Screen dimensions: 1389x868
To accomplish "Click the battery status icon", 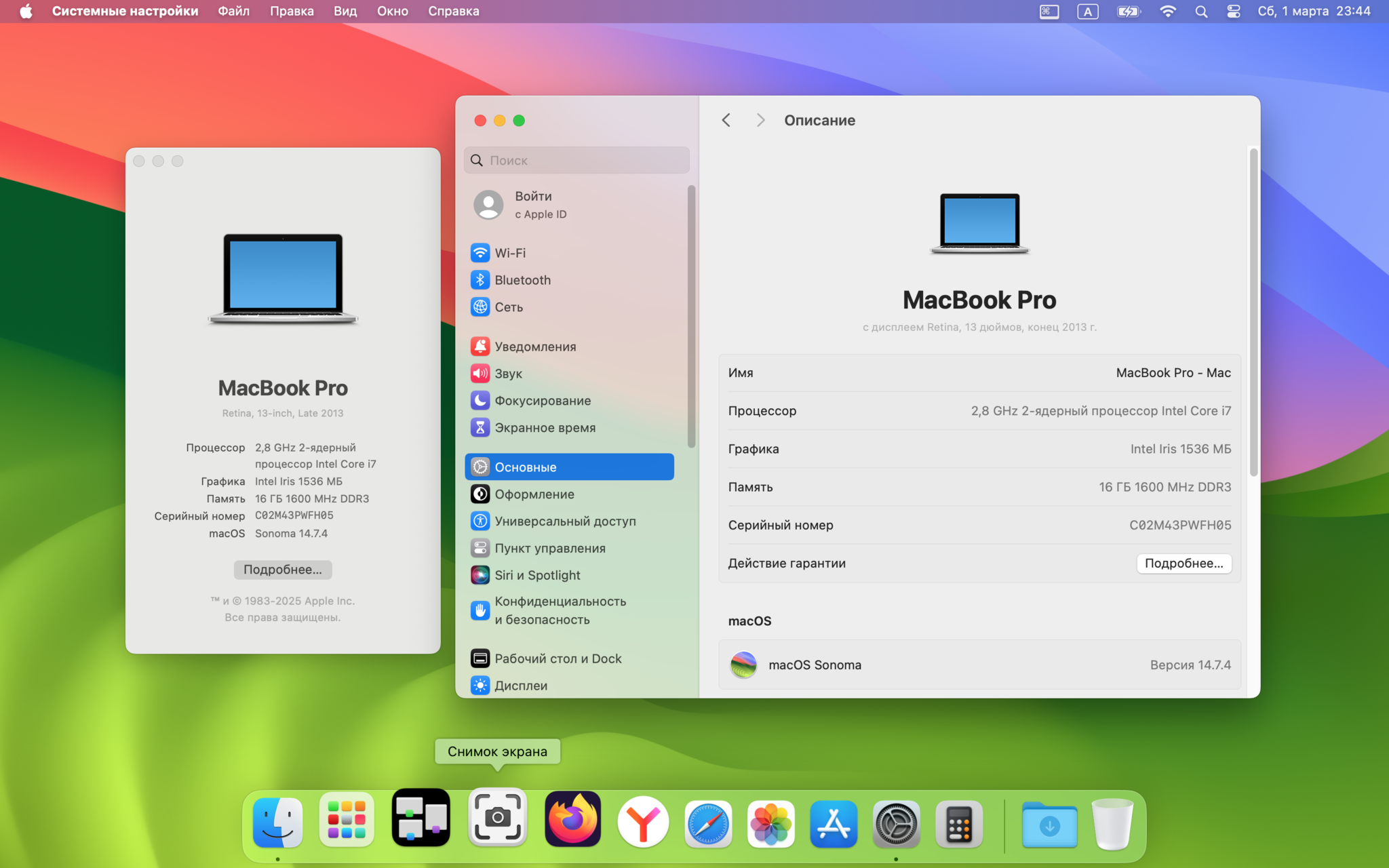I will pyautogui.click(x=1129, y=11).
